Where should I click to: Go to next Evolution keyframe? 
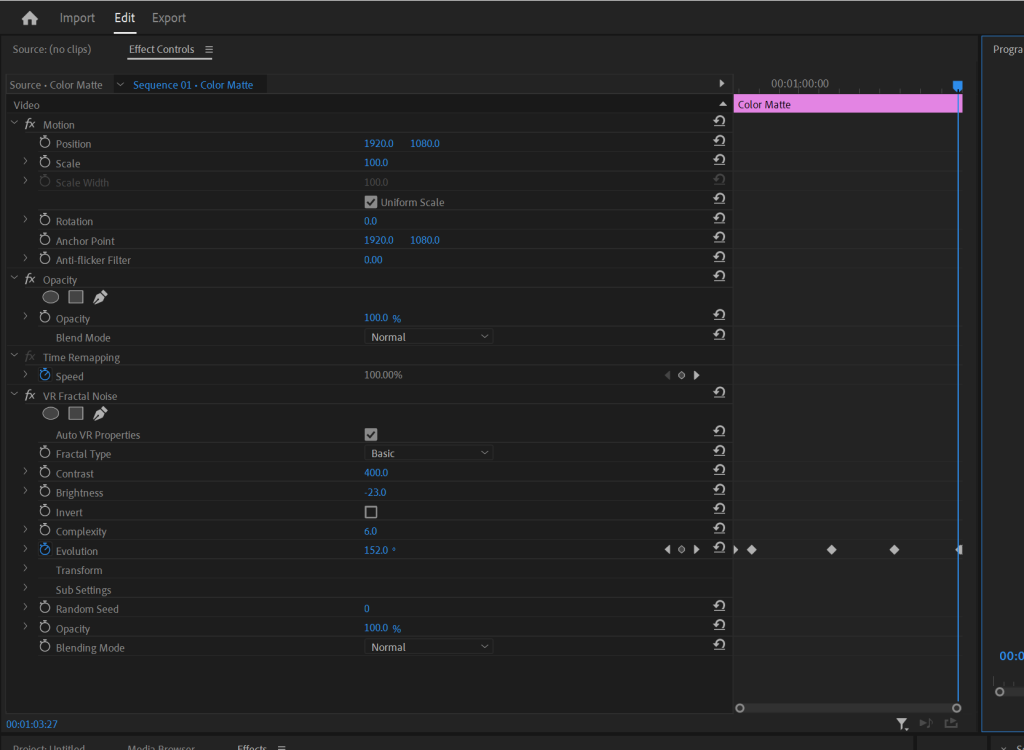coord(697,549)
